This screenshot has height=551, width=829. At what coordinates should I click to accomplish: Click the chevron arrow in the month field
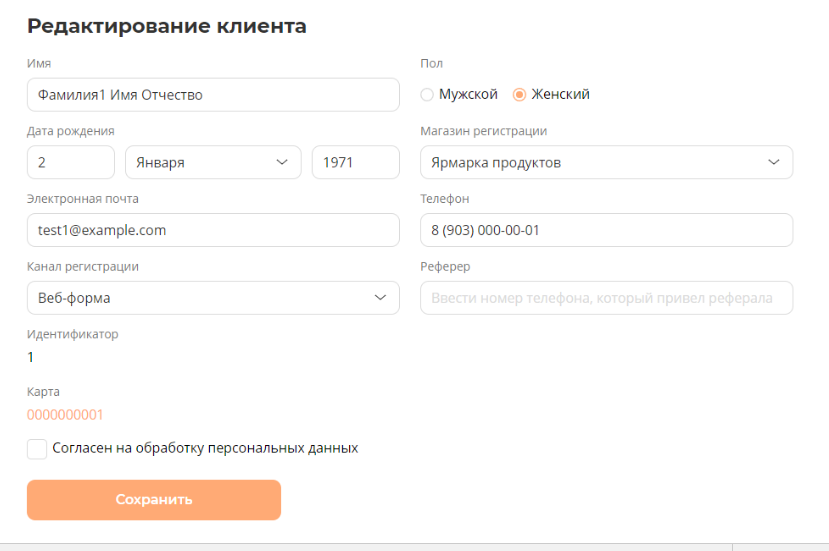pos(281,162)
